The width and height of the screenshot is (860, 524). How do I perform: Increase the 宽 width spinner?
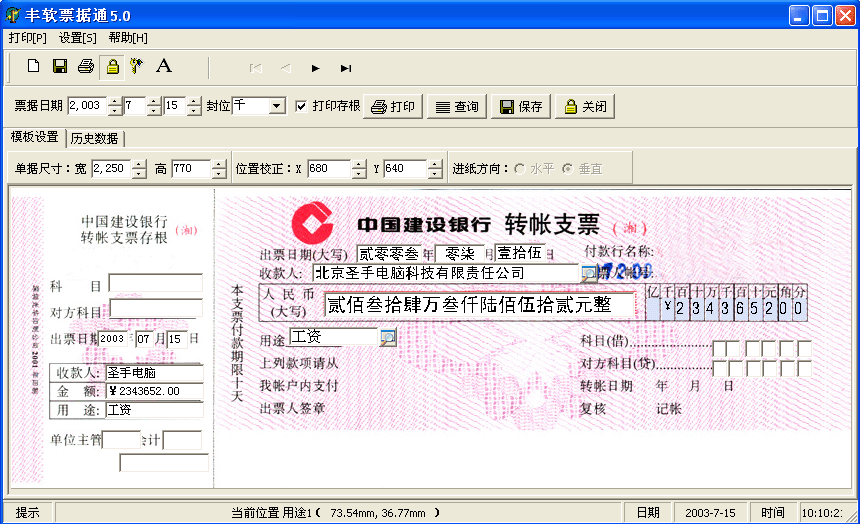139,164
